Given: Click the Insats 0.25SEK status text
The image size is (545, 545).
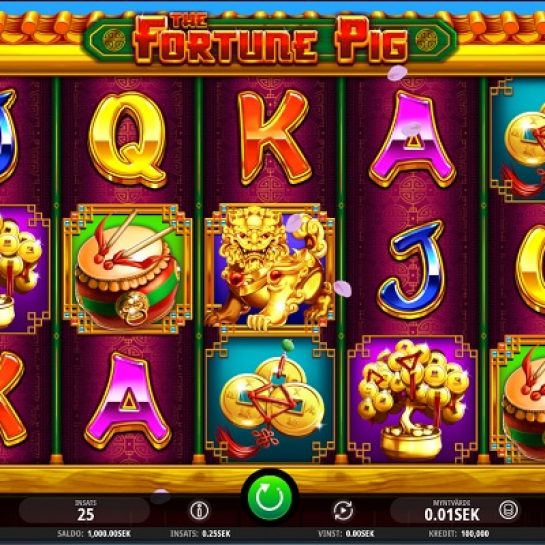Looking at the screenshot, I should [x=200, y=534].
